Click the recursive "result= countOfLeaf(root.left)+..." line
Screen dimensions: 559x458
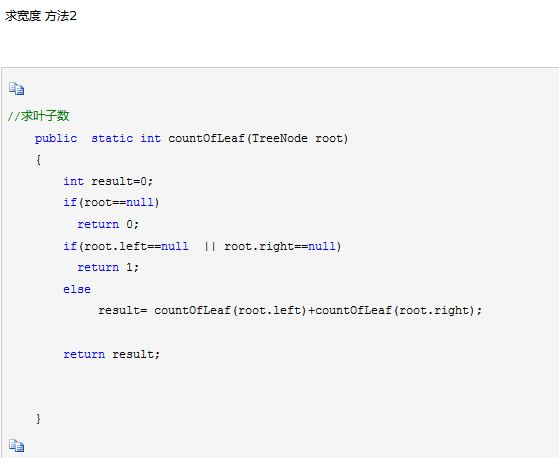click(290, 310)
